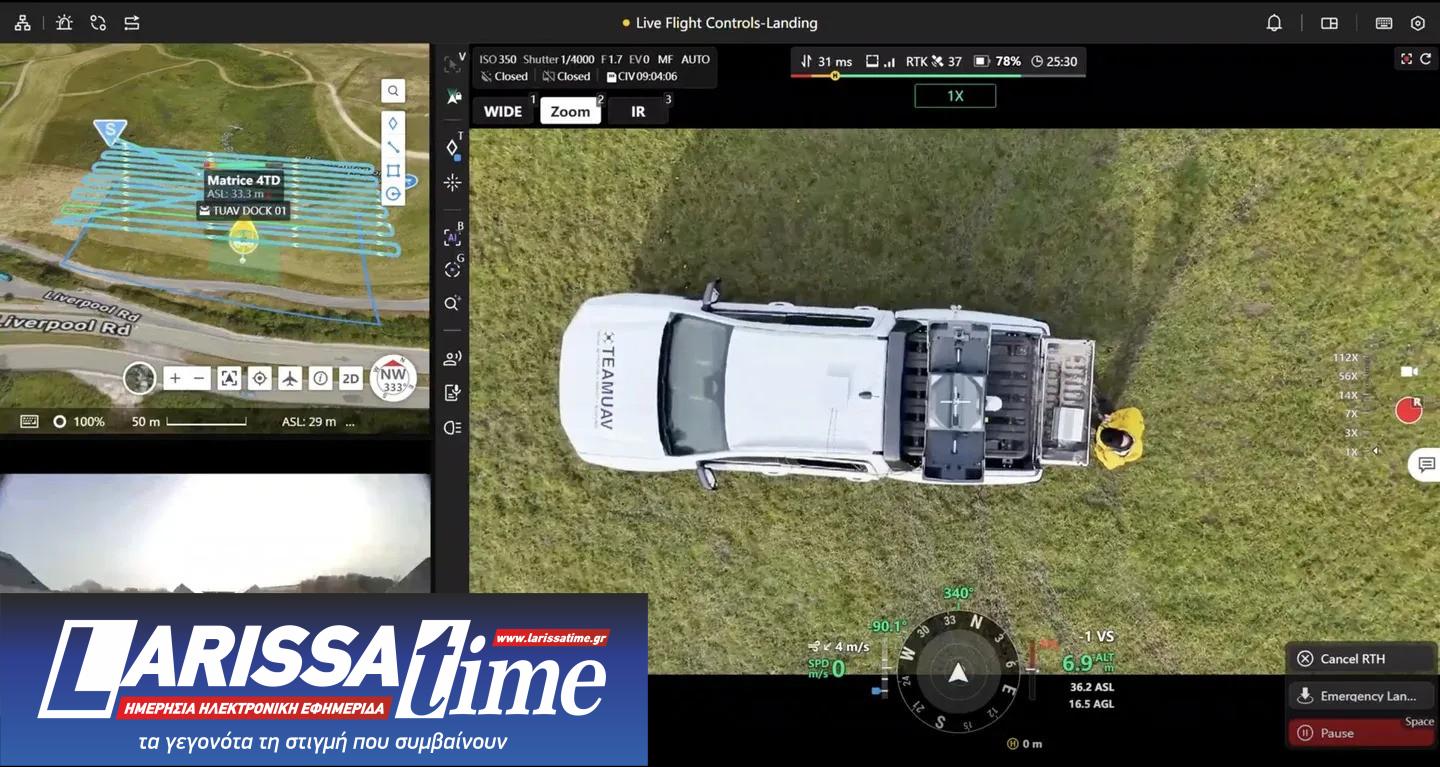Image resolution: width=1440 pixels, height=767 pixels.
Task: Start recording with red record button
Action: 1409,410
